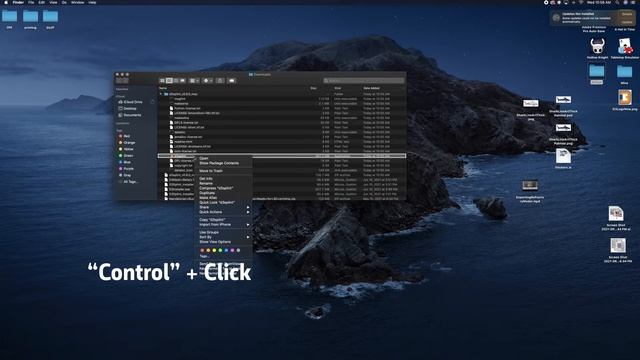Viewport: 640px width, 360px height.
Task: Open the group-by dropdown in Finder toolbar
Action: [194, 81]
